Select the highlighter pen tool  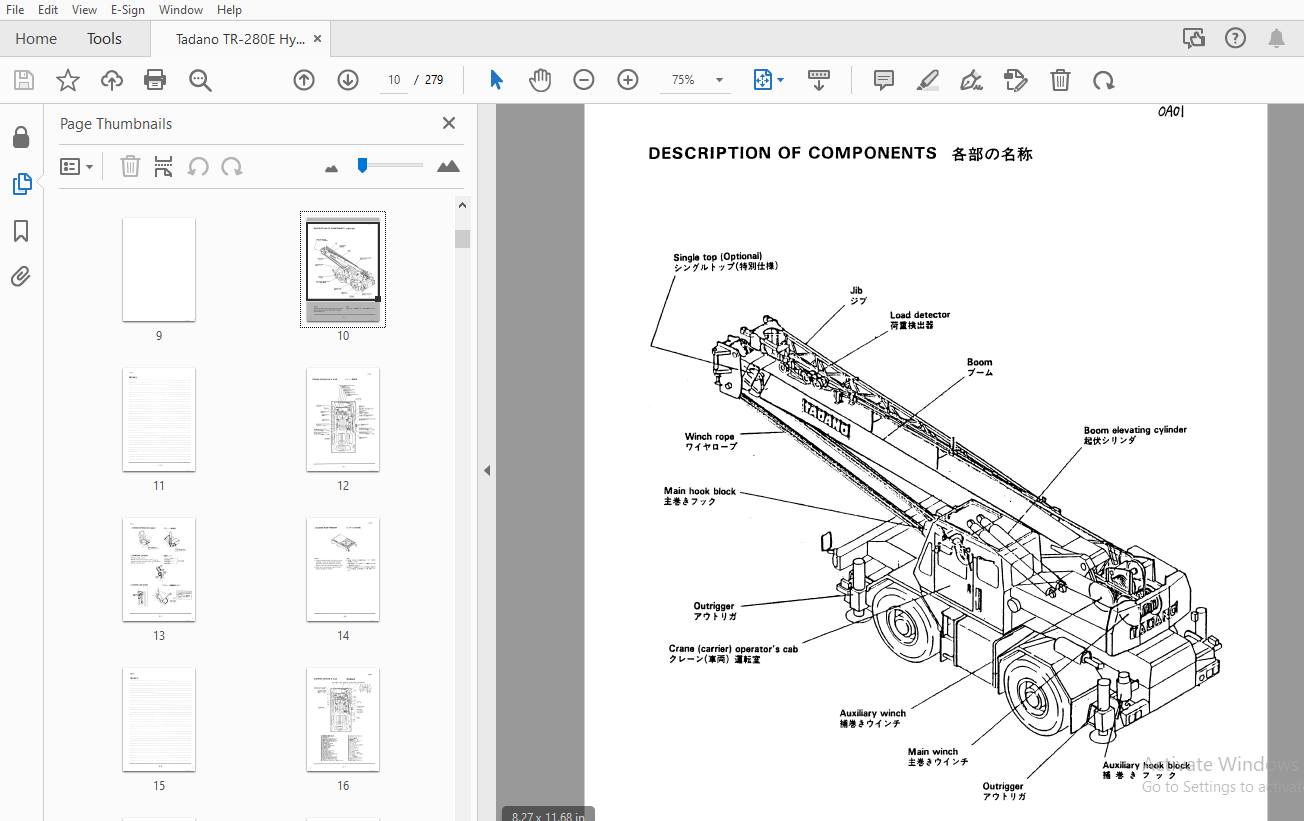[928, 80]
